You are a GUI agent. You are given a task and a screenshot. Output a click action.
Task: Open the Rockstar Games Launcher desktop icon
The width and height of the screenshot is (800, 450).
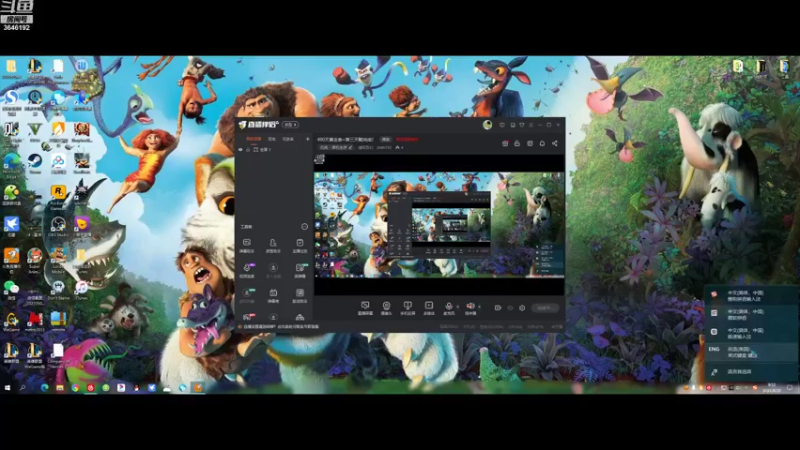[x=58, y=196]
